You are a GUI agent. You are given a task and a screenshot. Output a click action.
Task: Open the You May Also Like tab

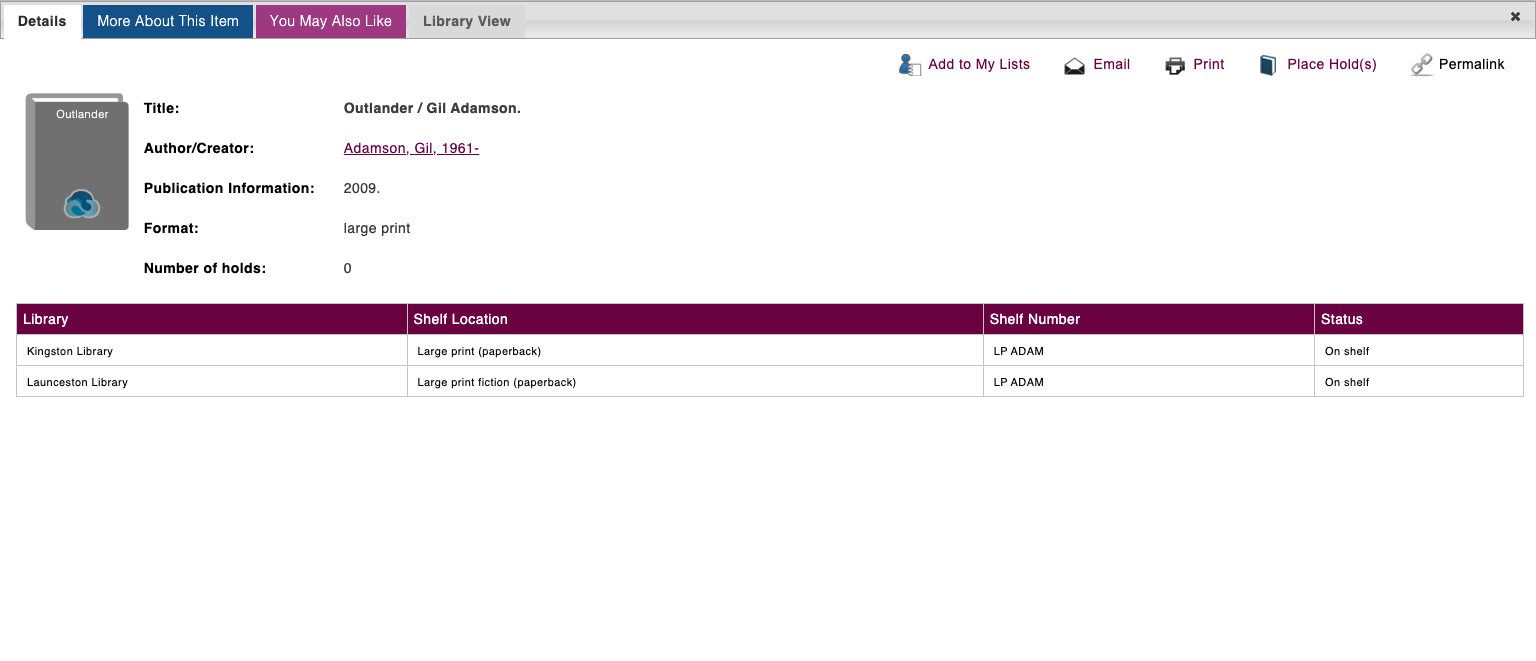pos(331,21)
